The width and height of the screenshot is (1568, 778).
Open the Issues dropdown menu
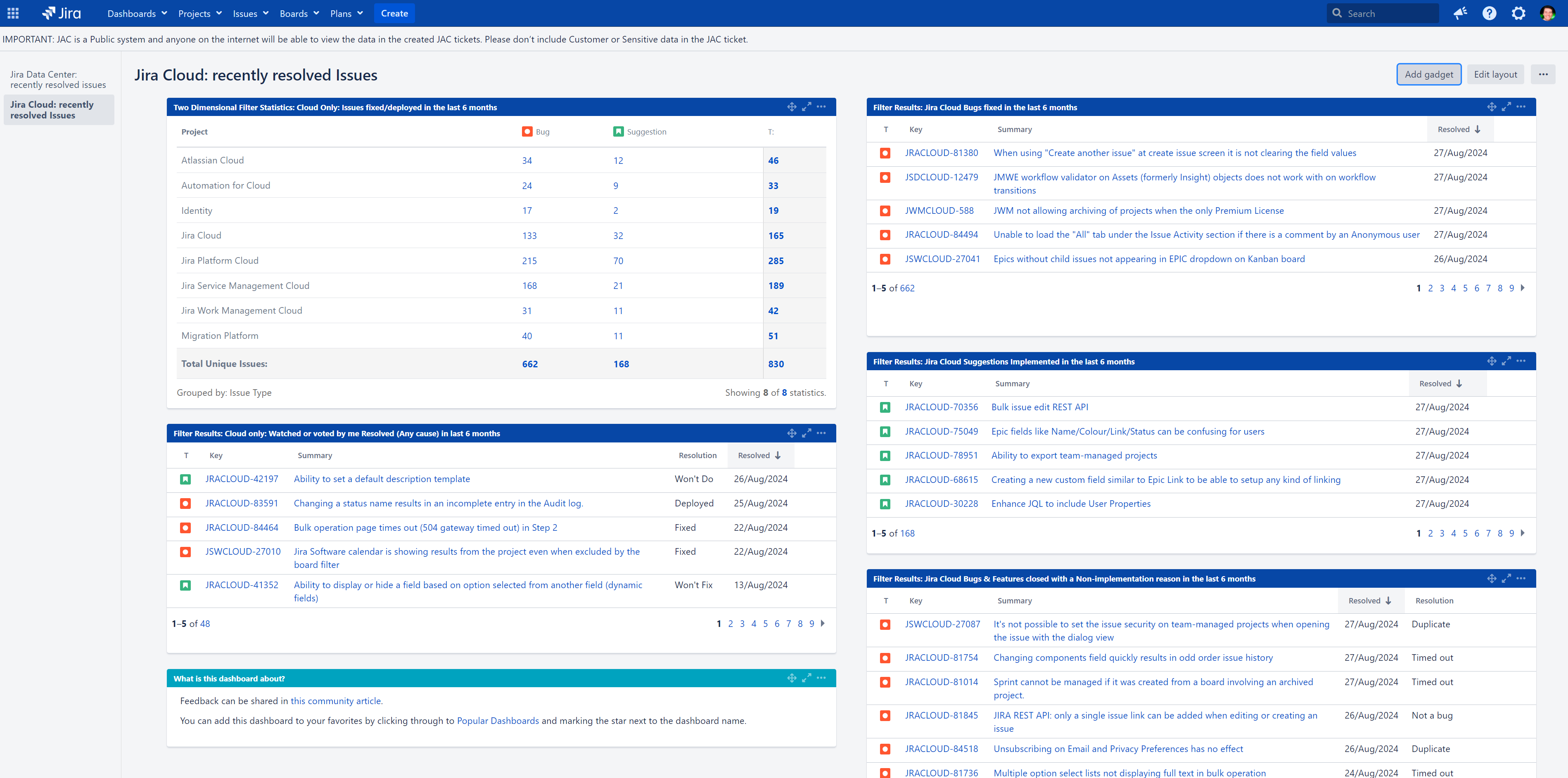point(250,13)
